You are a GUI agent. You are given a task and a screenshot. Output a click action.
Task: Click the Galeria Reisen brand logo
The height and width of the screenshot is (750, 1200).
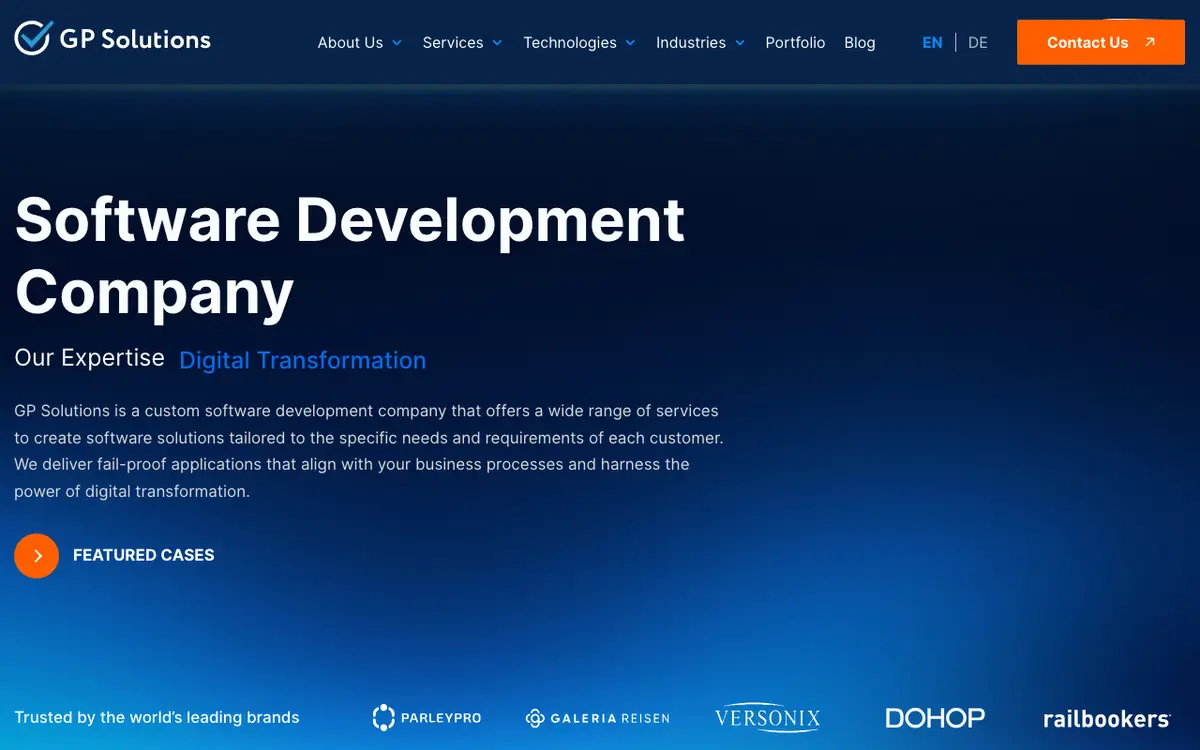(x=598, y=718)
